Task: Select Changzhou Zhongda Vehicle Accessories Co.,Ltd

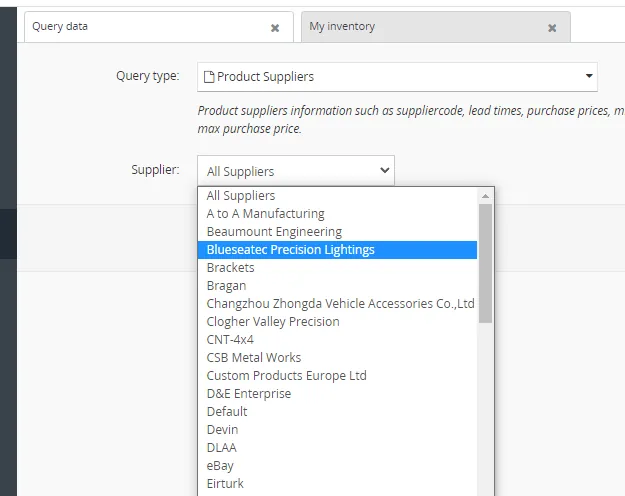Action: point(337,303)
